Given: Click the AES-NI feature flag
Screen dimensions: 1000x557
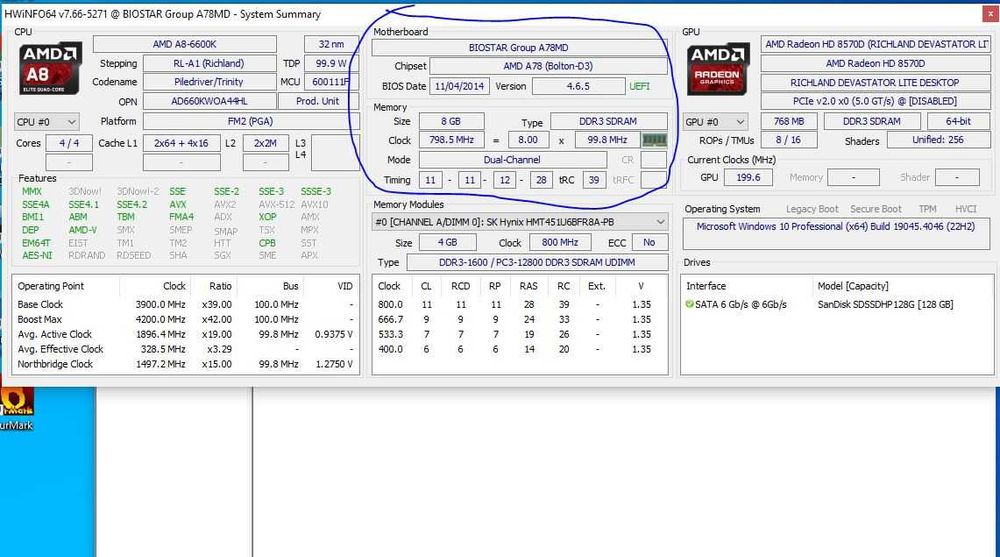Looking at the screenshot, I should pos(37,255).
